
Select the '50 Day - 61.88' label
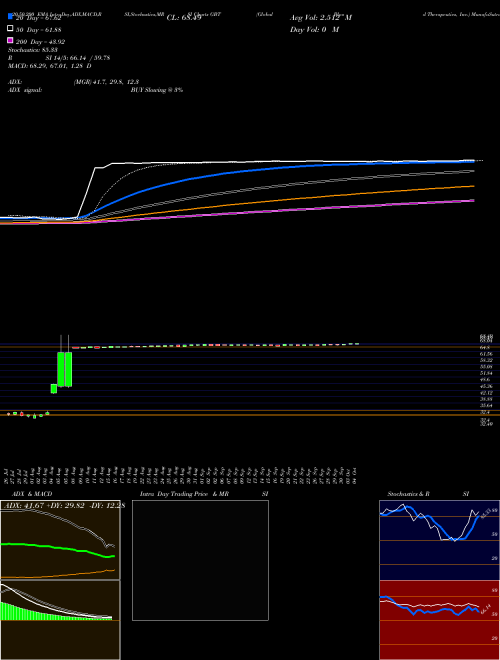pyautogui.click(x=39, y=29)
